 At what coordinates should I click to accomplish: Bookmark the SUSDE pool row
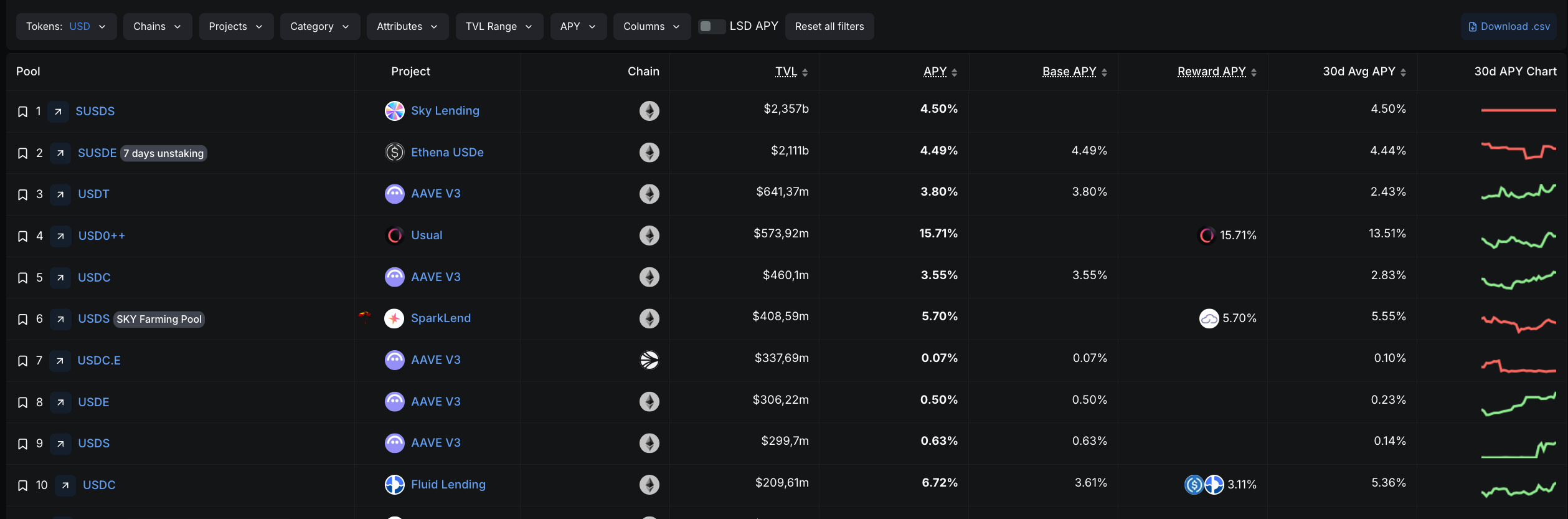pyautogui.click(x=22, y=153)
